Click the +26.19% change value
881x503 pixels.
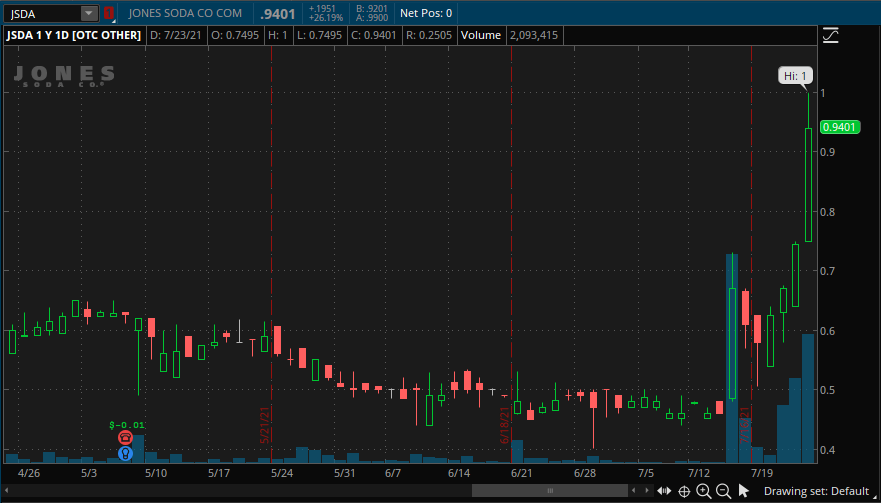point(326,18)
